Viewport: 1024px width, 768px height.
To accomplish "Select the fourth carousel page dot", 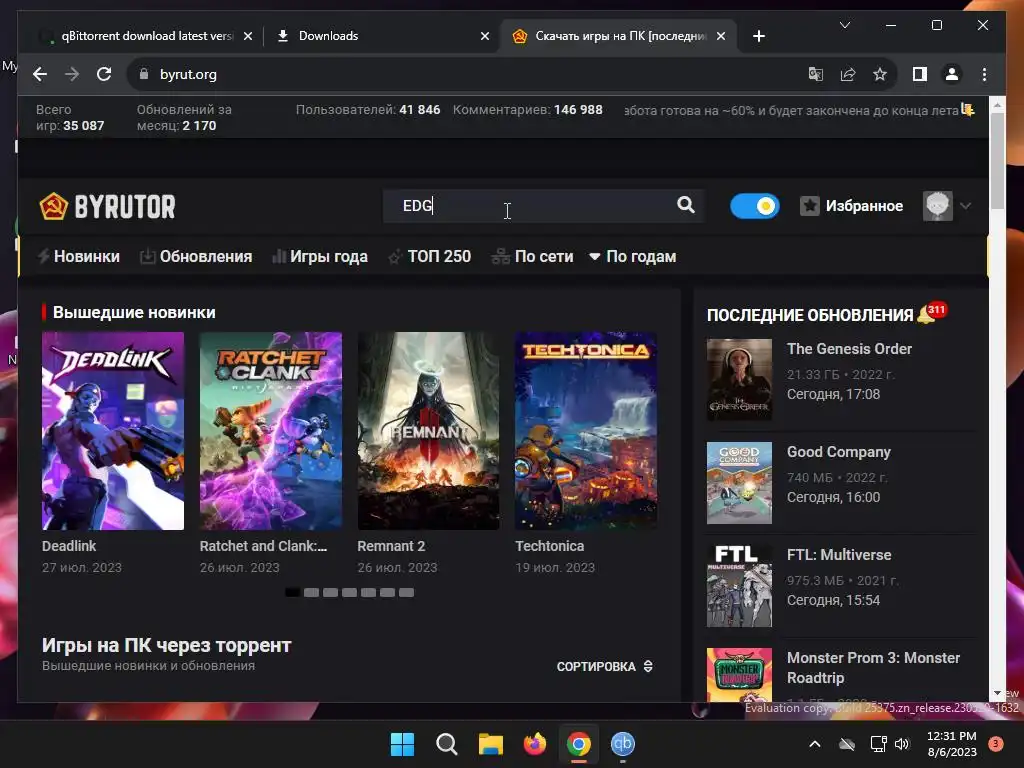I will click(x=349, y=592).
